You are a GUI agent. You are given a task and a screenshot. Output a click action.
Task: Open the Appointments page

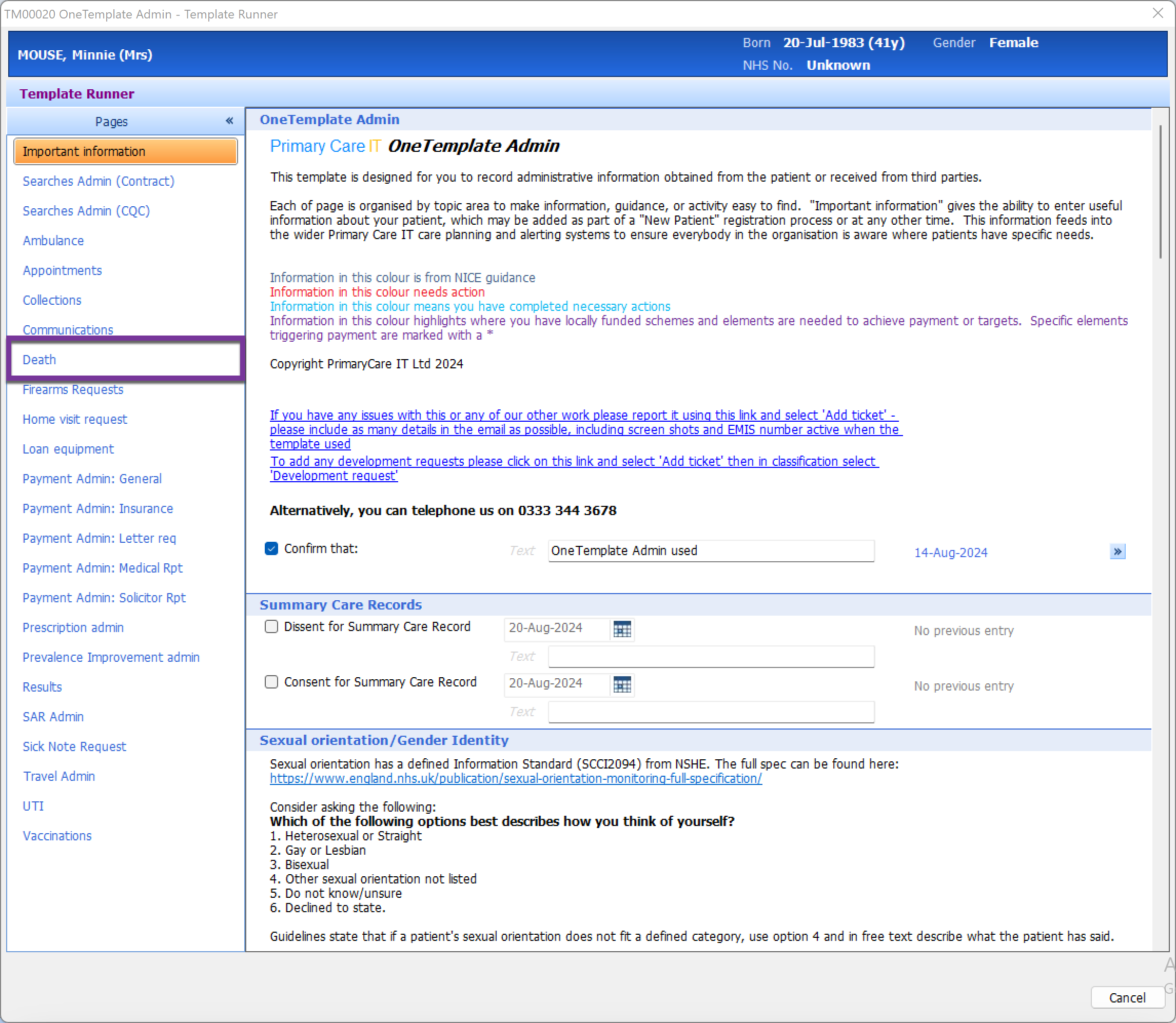[x=62, y=270]
